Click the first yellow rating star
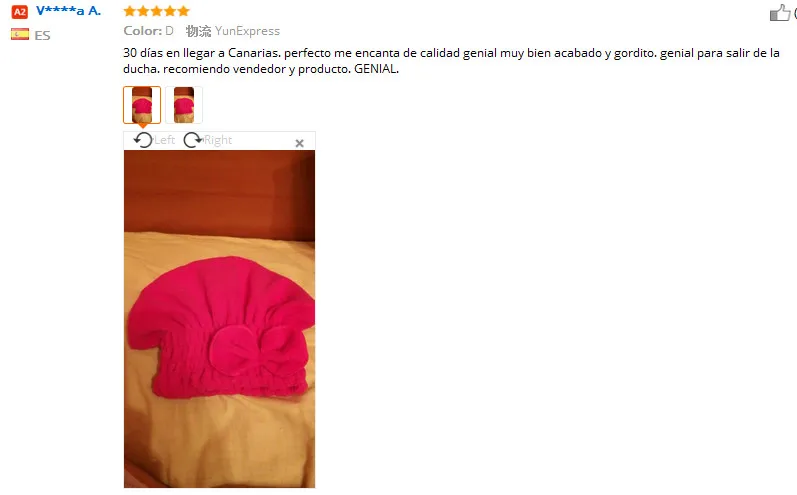Viewport: 797px width, 495px height. click(x=130, y=11)
